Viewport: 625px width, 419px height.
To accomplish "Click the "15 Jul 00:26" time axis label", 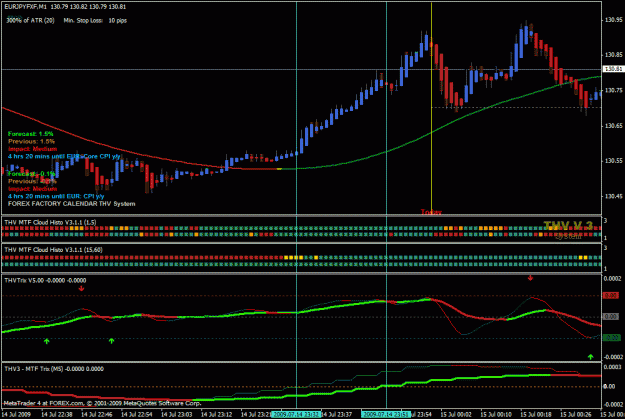I will (x=576, y=415).
